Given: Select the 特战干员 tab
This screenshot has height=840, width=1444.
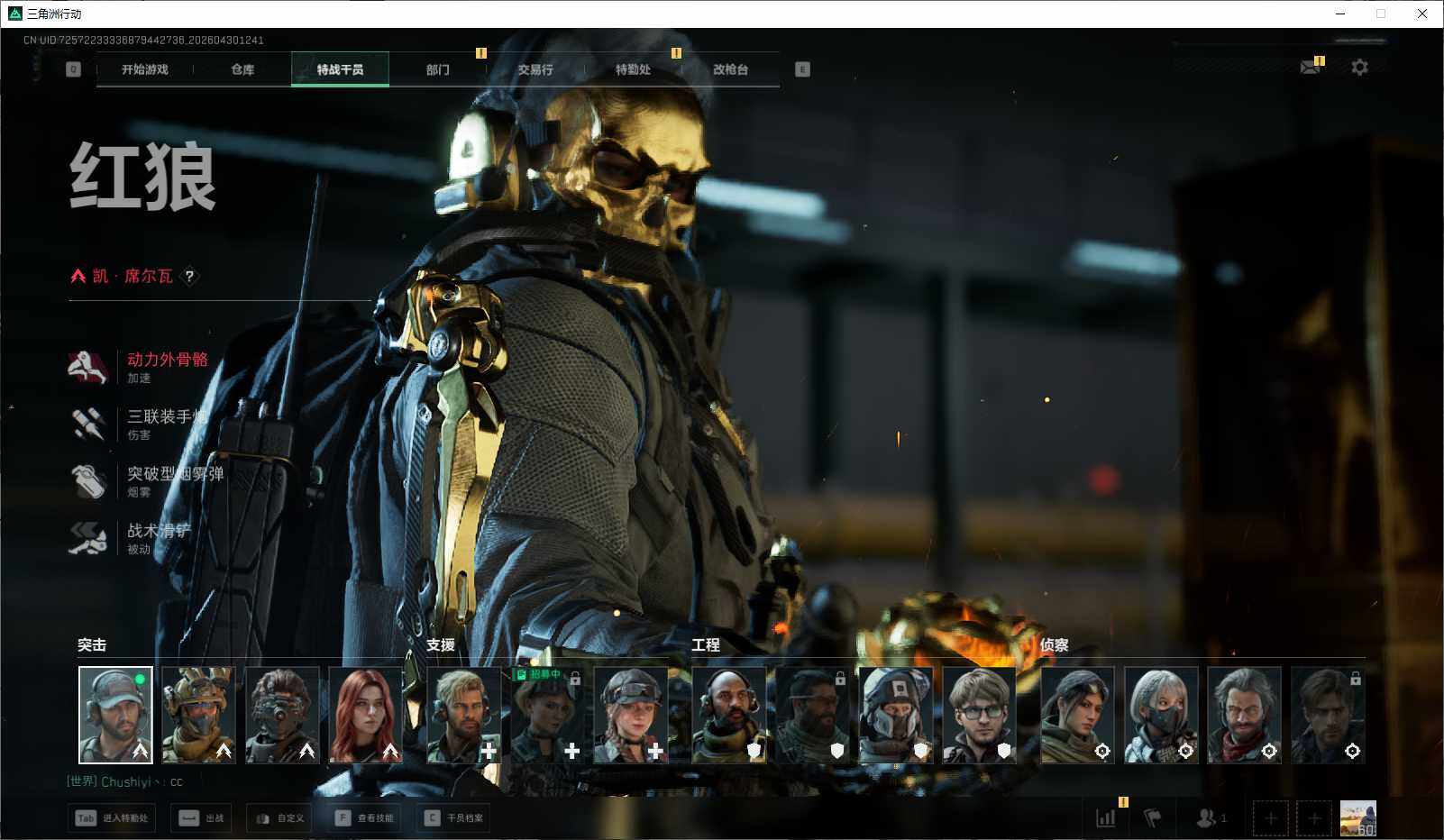Looking at the screenshot, I should point(340,69).
